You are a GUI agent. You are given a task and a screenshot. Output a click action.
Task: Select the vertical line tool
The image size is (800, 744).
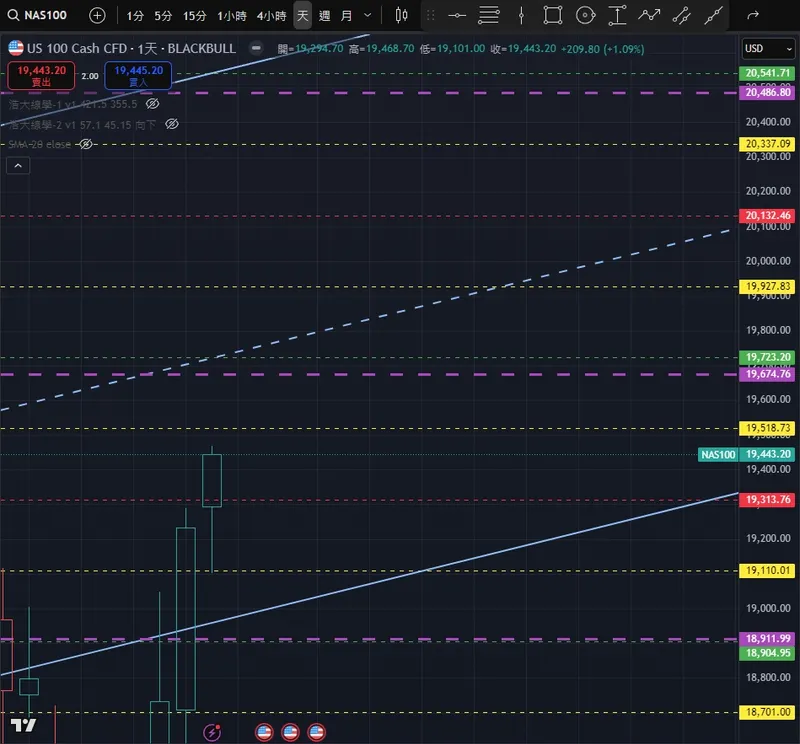coord(521,15)
